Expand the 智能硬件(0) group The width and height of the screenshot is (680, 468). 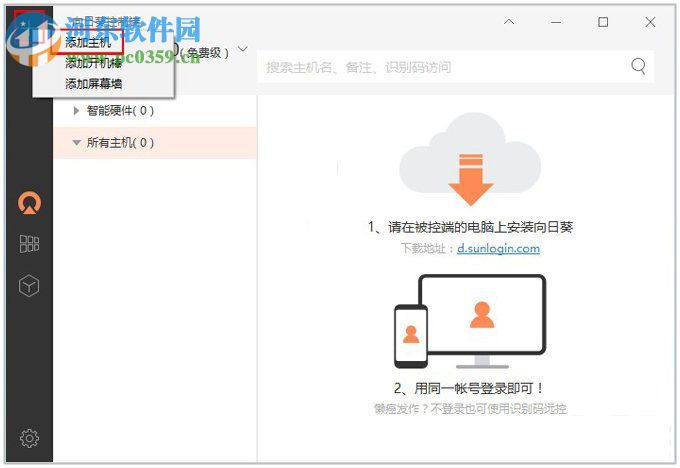point(76,111)
